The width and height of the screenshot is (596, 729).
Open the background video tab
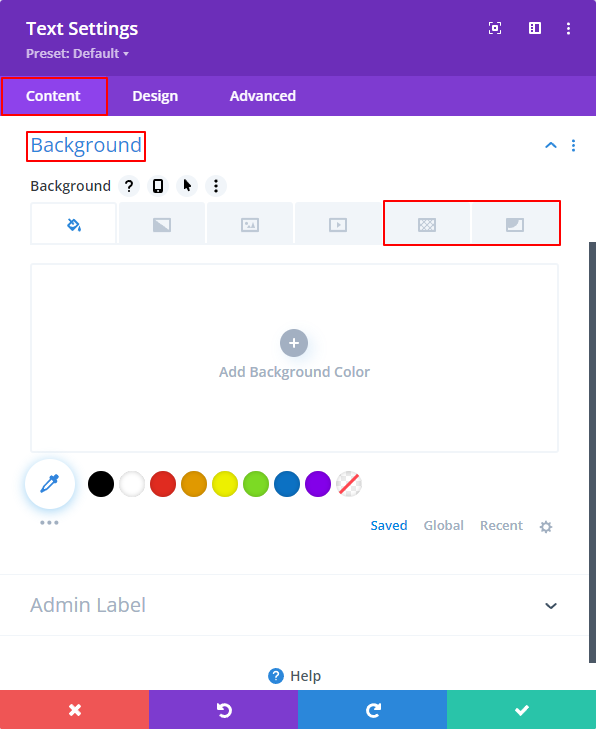338,224
